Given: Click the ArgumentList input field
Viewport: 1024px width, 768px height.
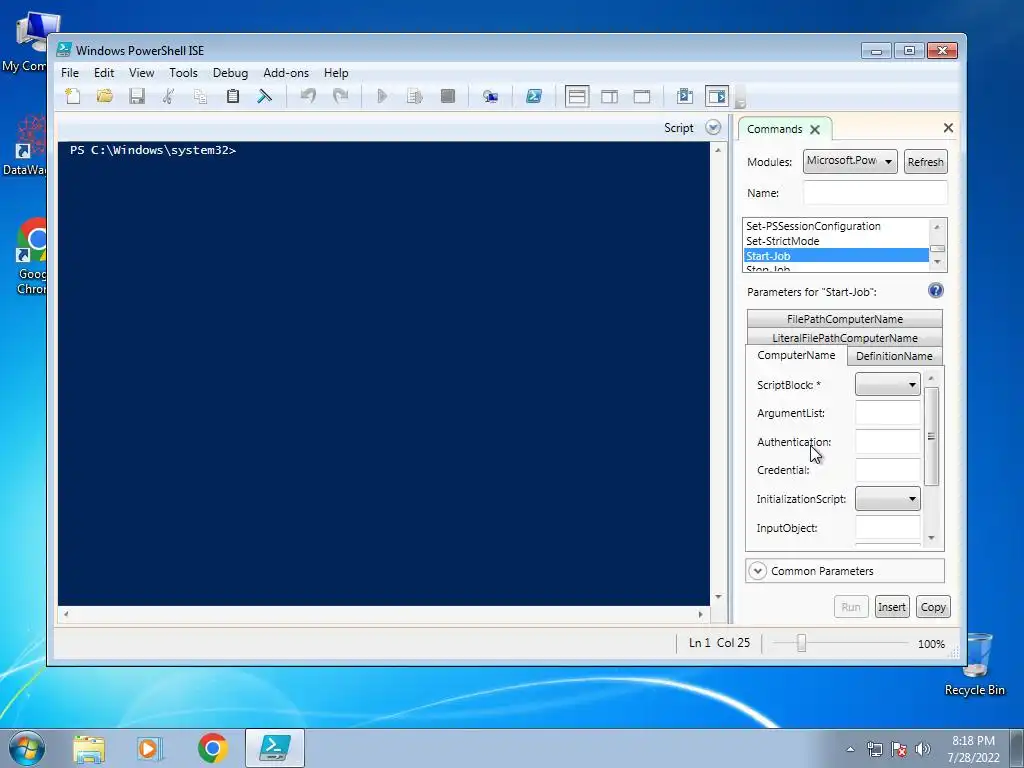Looking at the screenshot, I should [888, 413].
